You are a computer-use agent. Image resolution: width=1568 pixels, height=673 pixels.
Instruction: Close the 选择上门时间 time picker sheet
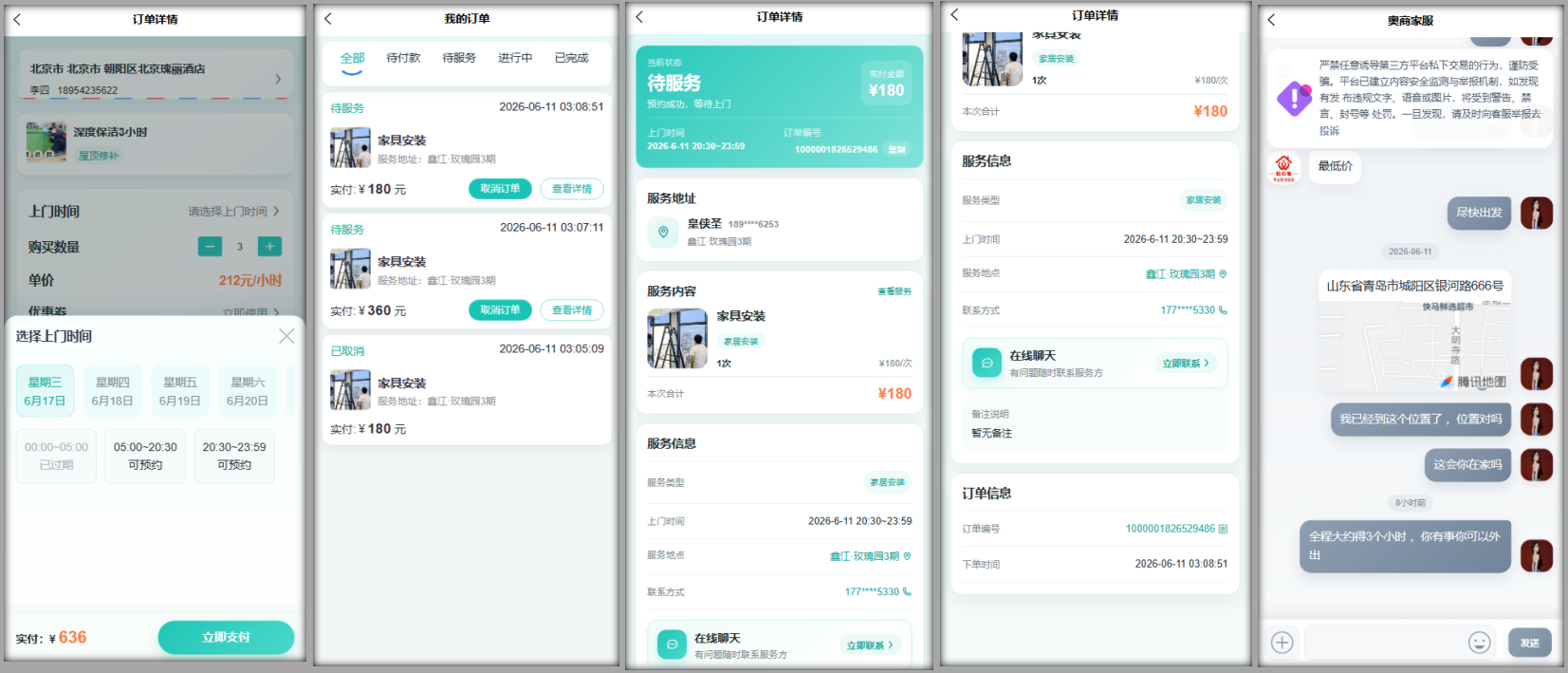pos(286,336)
